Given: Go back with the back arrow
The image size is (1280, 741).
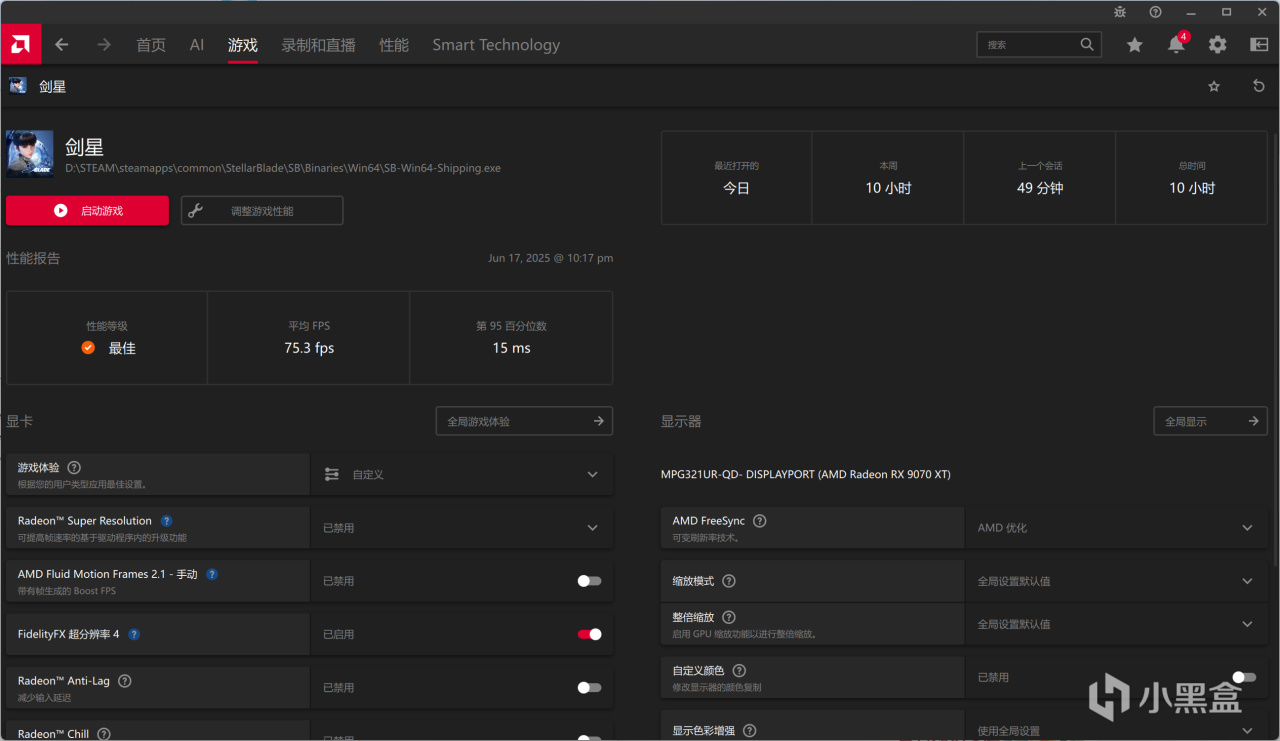Looking at the screenshot, I should pyautogui.click(x=62, y=45).
